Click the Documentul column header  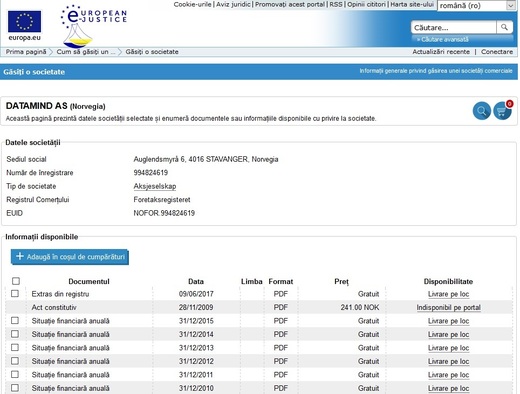[x=89, y=281]
